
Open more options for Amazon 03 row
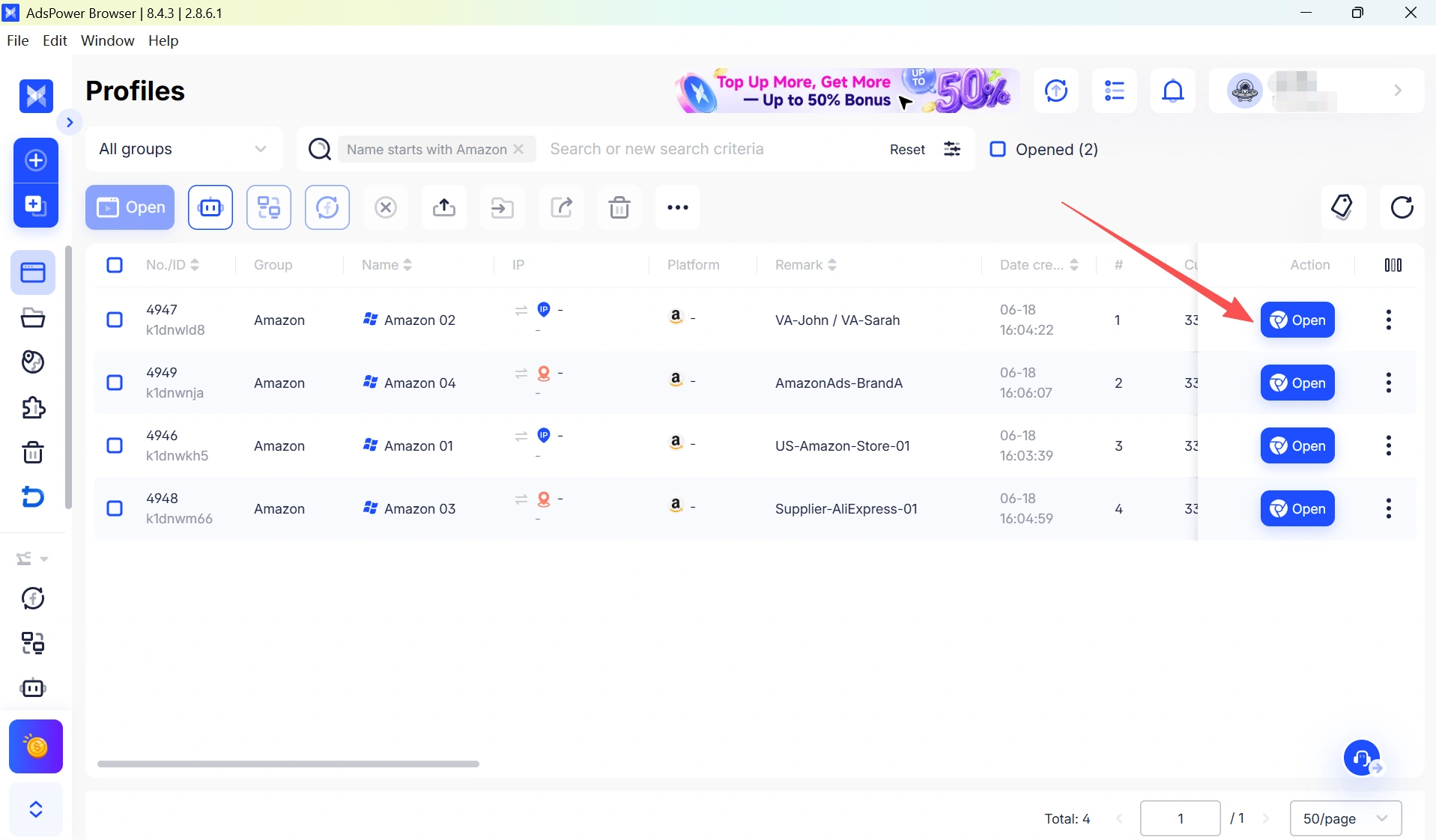[1389, 508]
